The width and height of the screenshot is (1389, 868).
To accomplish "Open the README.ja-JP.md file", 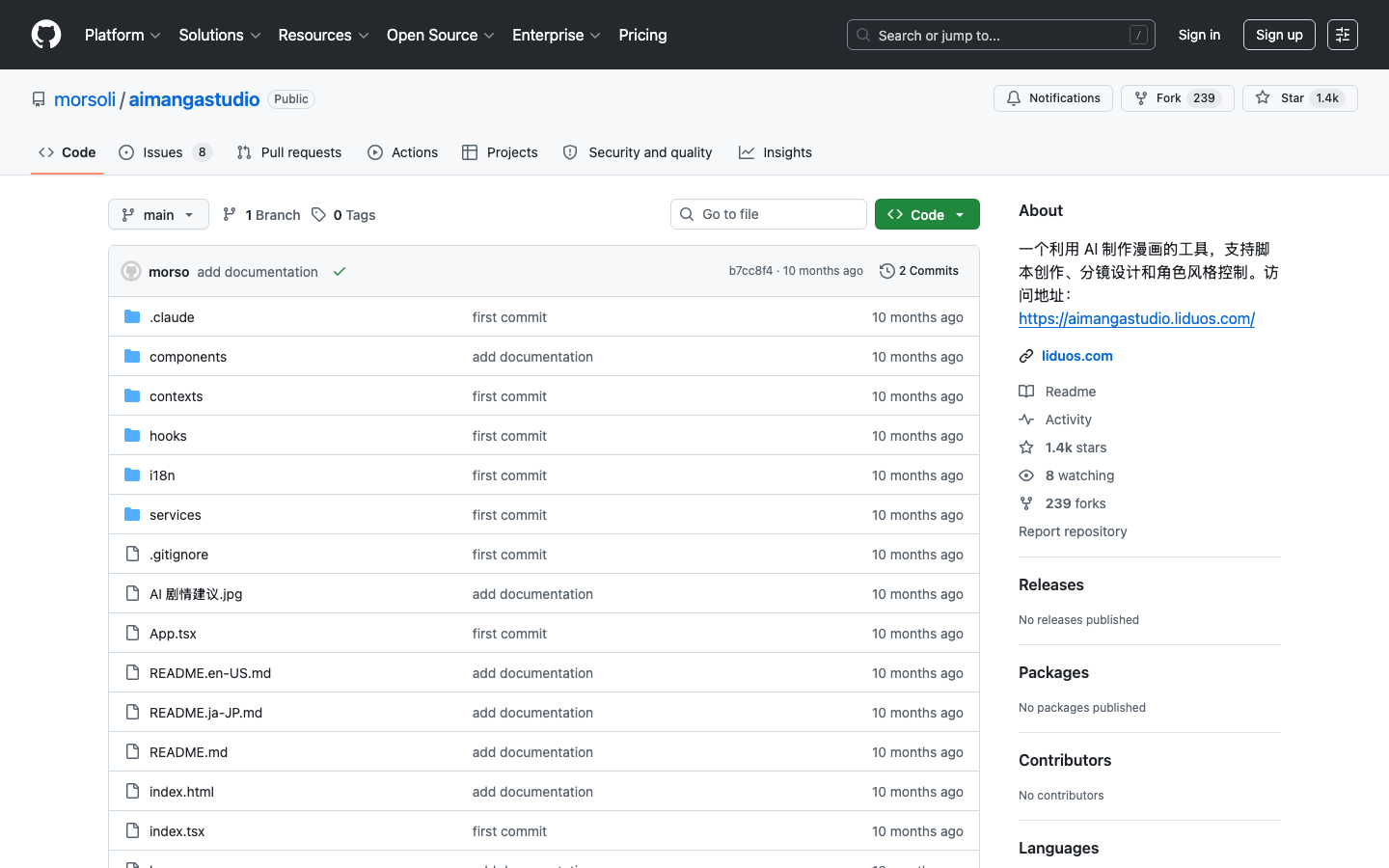I will (205, 713).
